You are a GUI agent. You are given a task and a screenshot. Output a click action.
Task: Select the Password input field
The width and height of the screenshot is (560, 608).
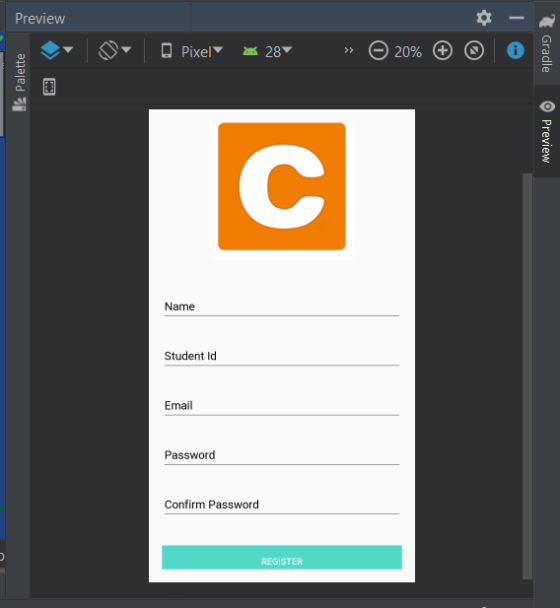282,455
